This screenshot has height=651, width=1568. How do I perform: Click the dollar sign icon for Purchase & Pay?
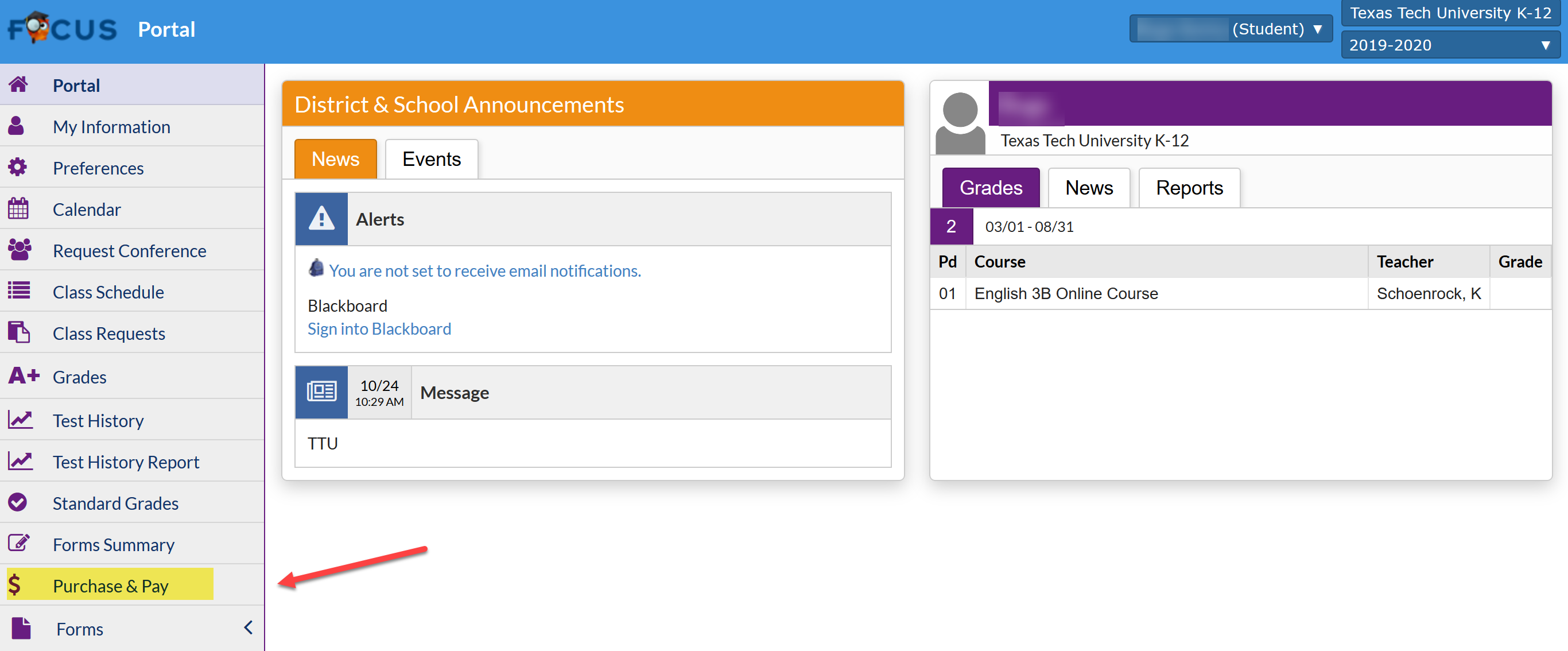tap(14, 584)
